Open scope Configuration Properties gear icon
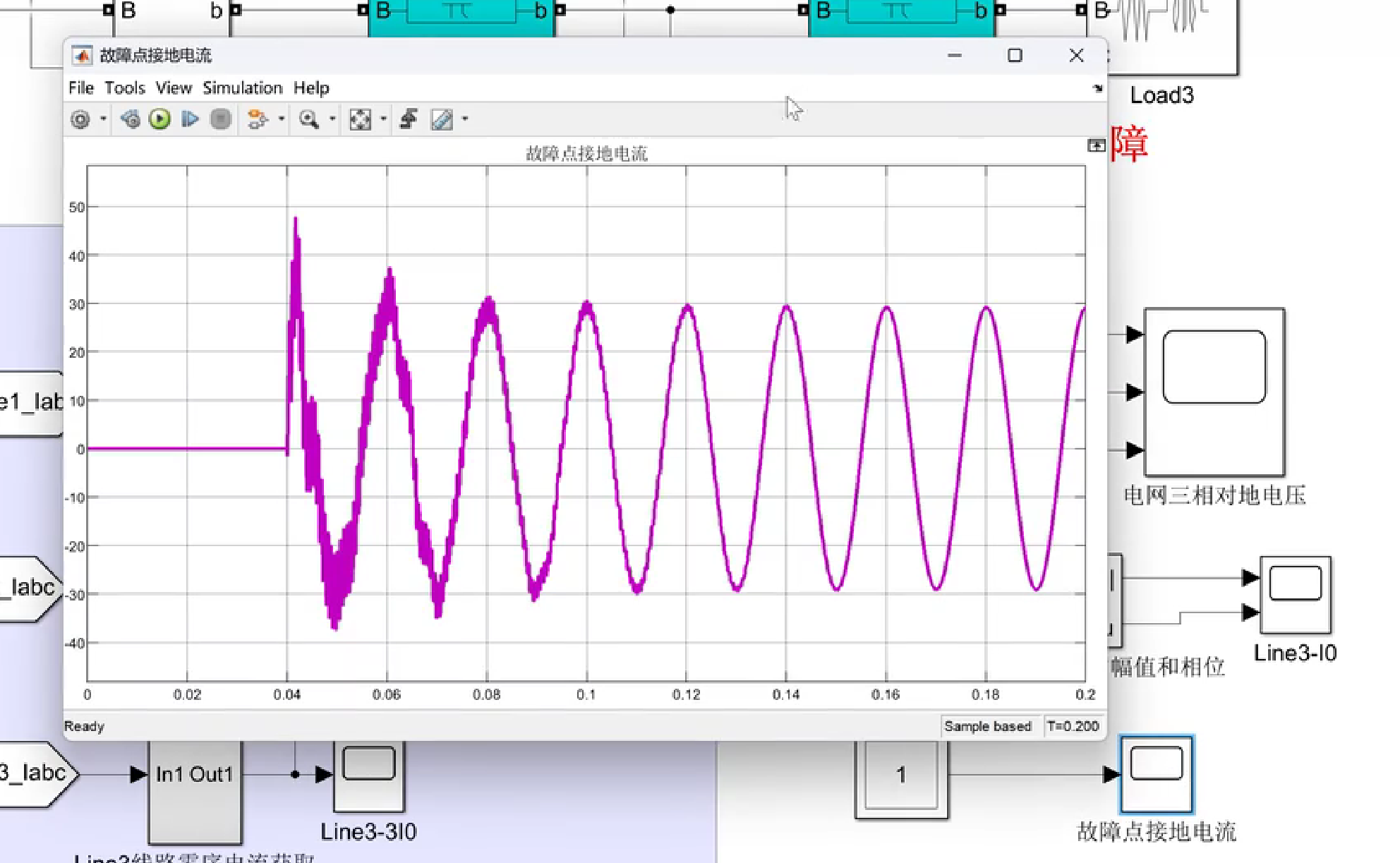The width and height of the screenshot is (1400, 863). click(80, 119)
